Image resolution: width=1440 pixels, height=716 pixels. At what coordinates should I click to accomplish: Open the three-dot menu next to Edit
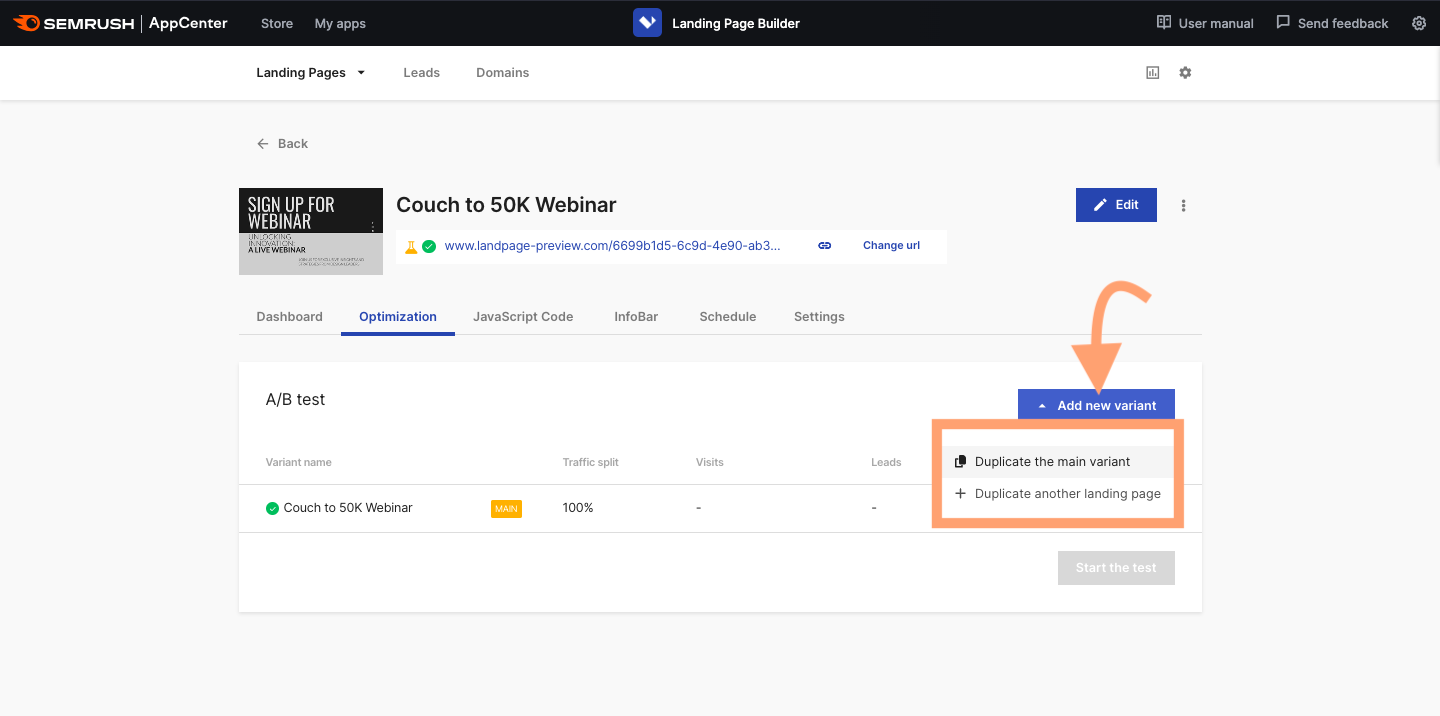click(x=1183, y=205)
